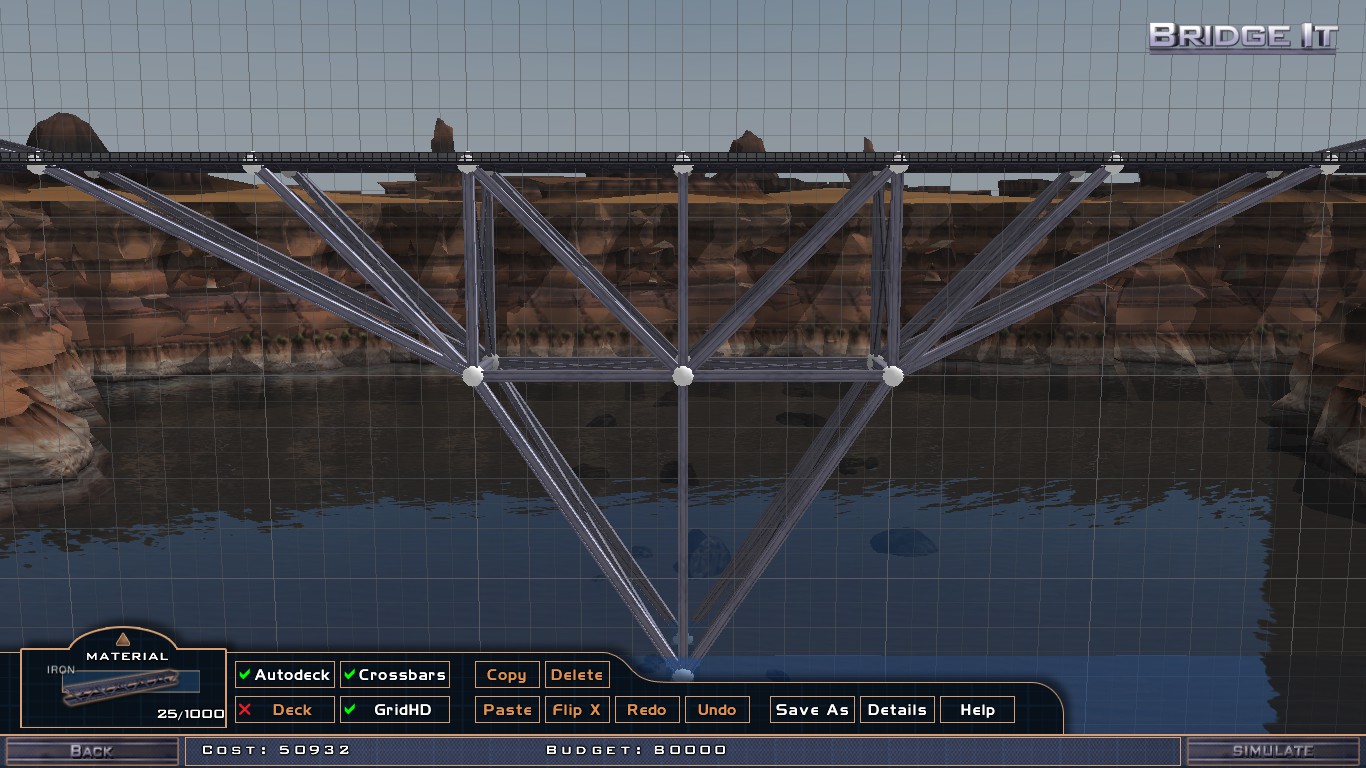Screen dimensions: 1366x768
Task: Undo the last bridge edit
Action: [717, 710]
